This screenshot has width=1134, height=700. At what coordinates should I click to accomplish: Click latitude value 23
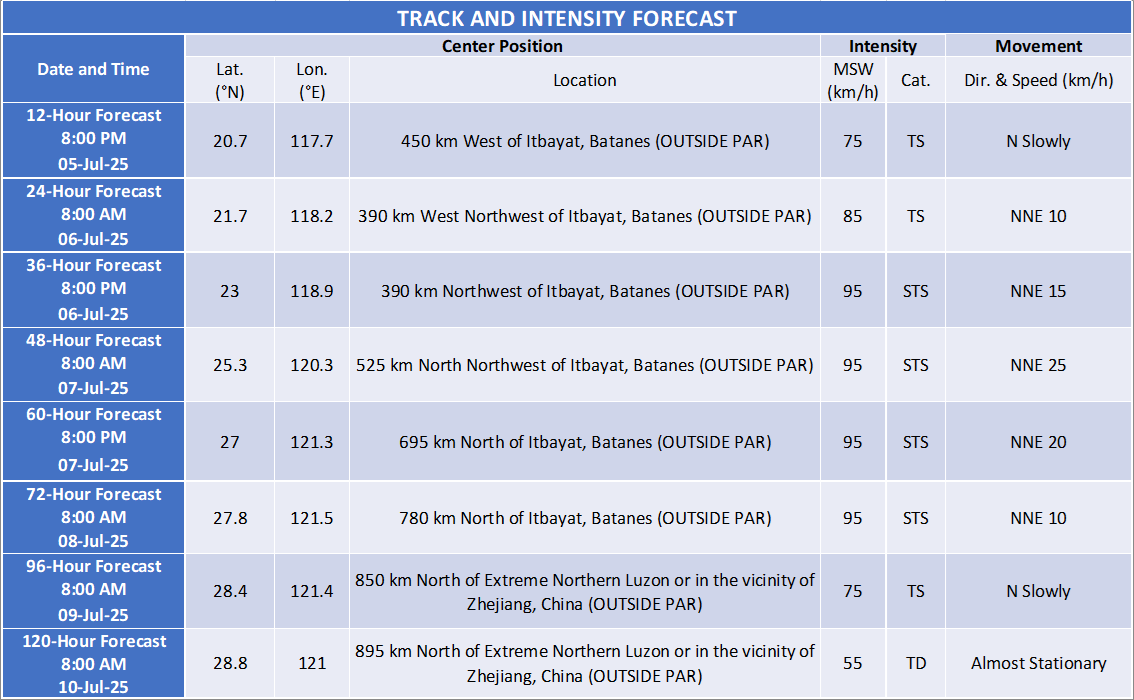click(230, 291)
